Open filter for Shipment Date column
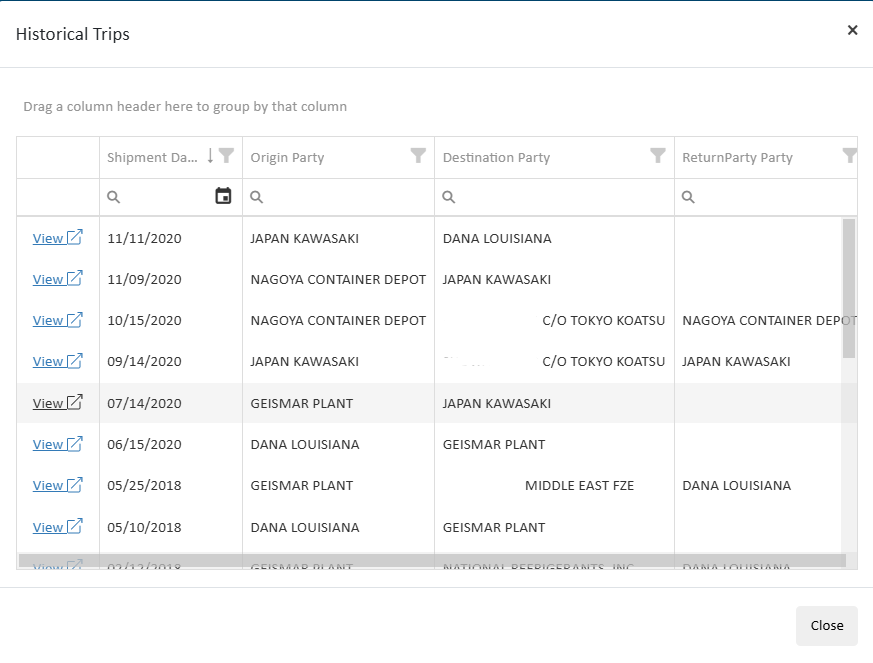This screenshot has width=873, height=663. click(x=227, y=156)
